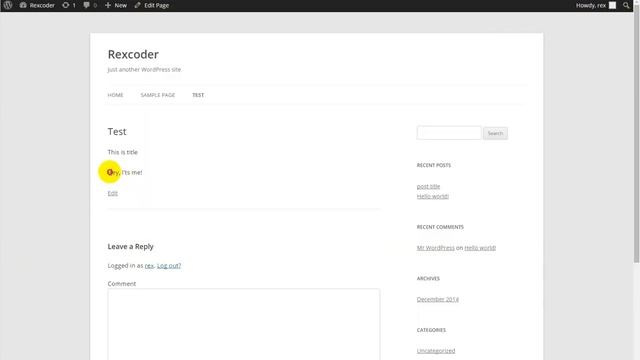Go to the Rexcoder site title link
The width and height of the screenshot is (640, 360).
(133, 54)
